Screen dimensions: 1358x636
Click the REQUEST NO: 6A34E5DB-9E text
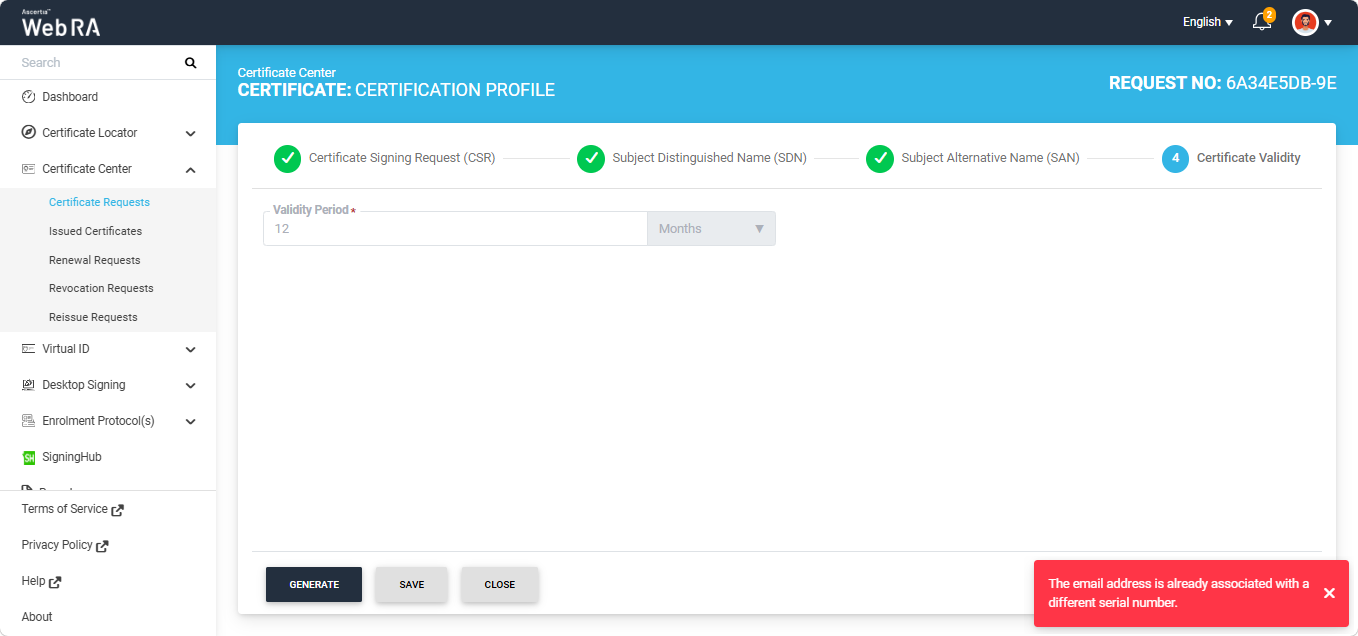coord(1223,83)
